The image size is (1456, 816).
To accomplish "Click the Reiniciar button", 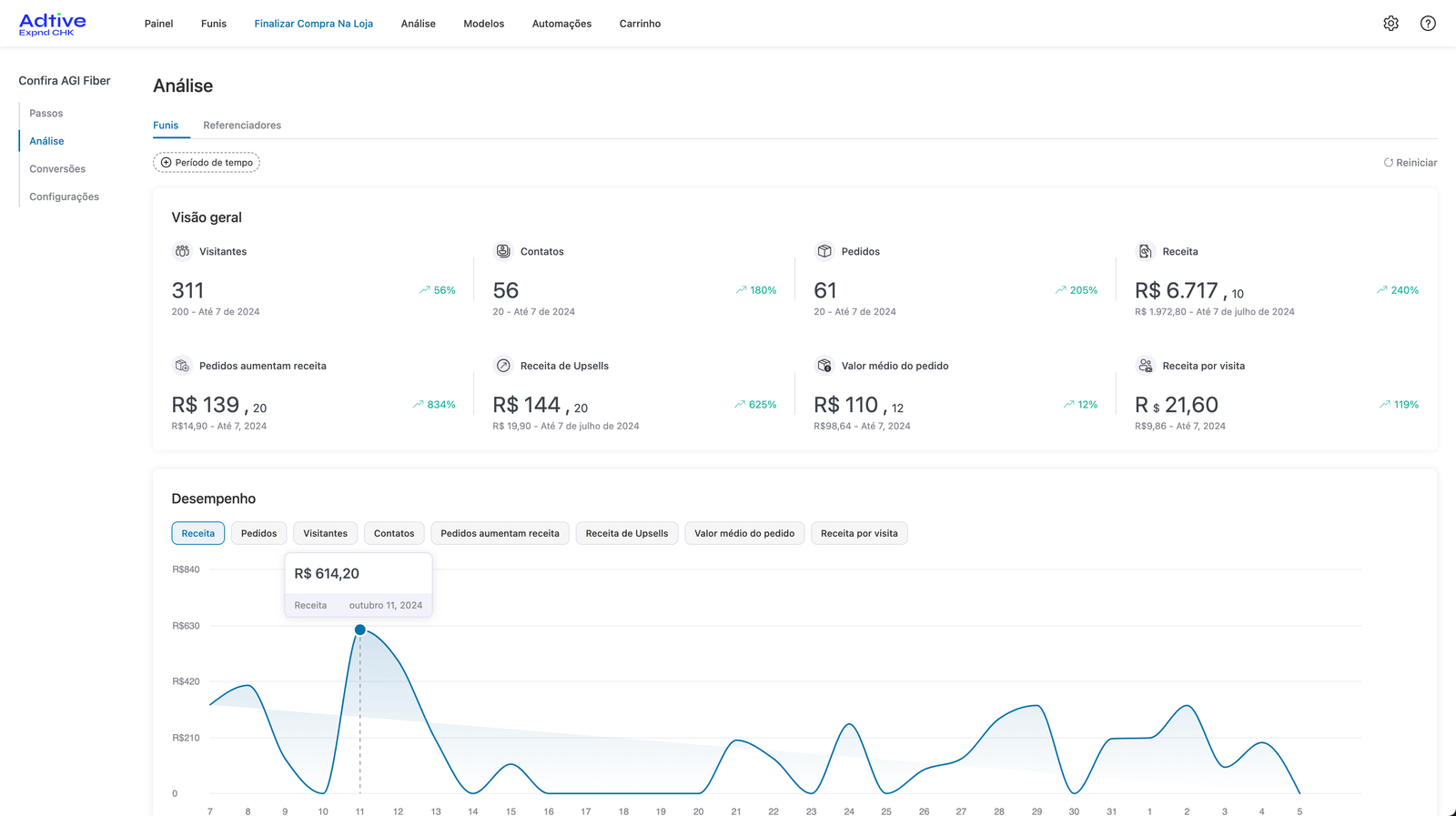I will [x=1410, y=163].
